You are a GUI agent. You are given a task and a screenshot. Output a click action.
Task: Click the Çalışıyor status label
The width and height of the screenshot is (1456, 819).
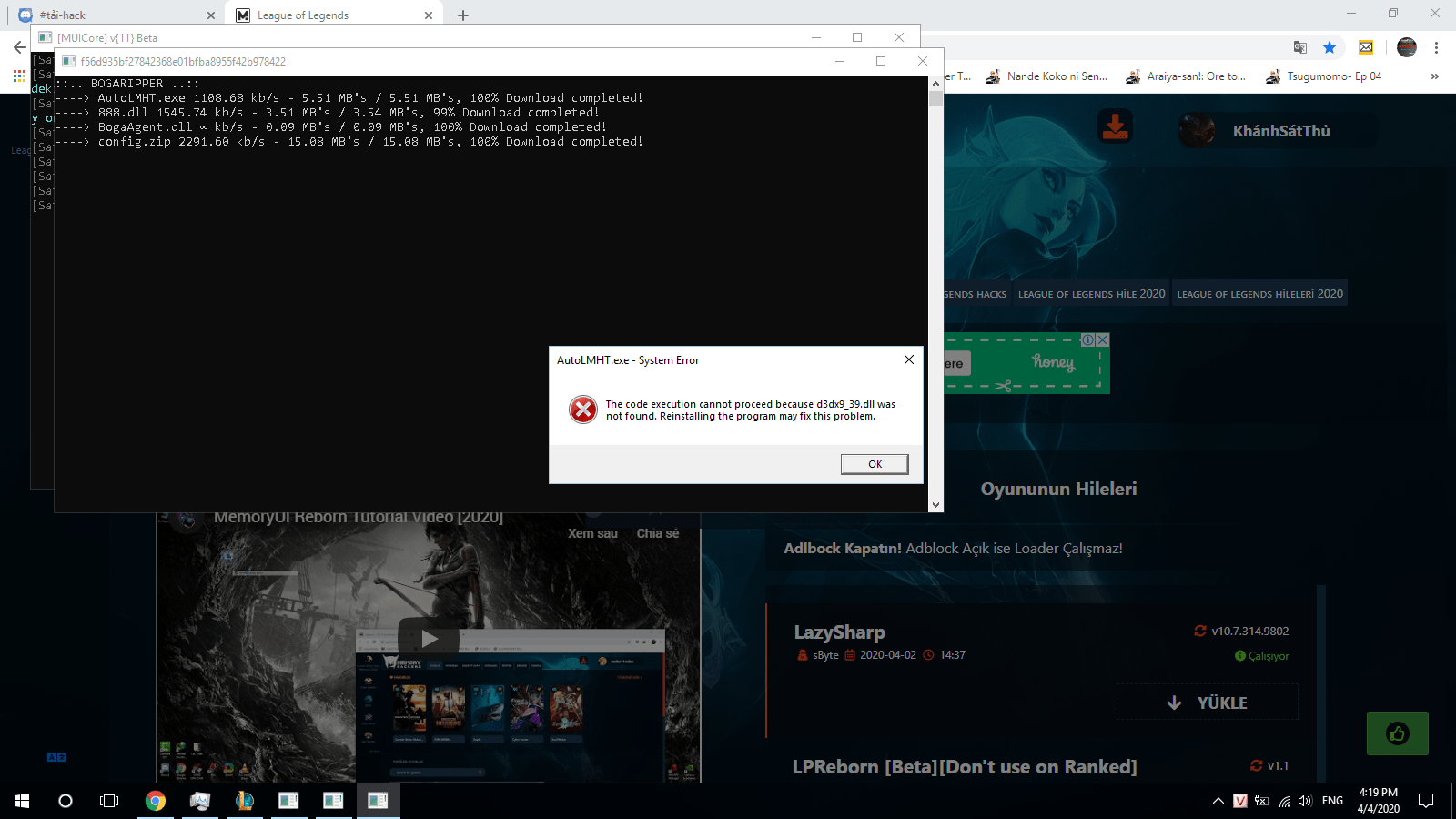[x=1262, y=656]
